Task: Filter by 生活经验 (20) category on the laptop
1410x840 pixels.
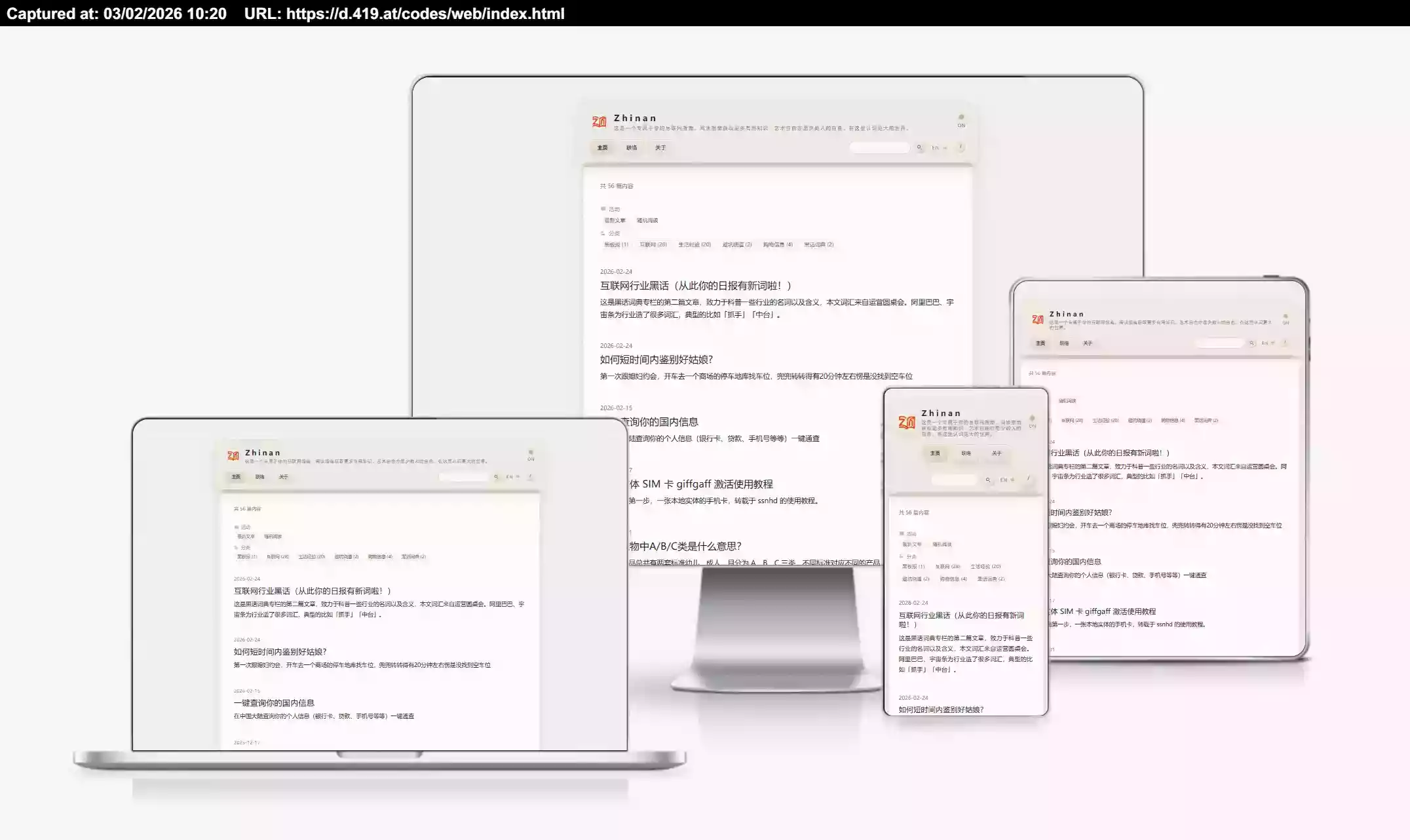Action: pos(312,557)
